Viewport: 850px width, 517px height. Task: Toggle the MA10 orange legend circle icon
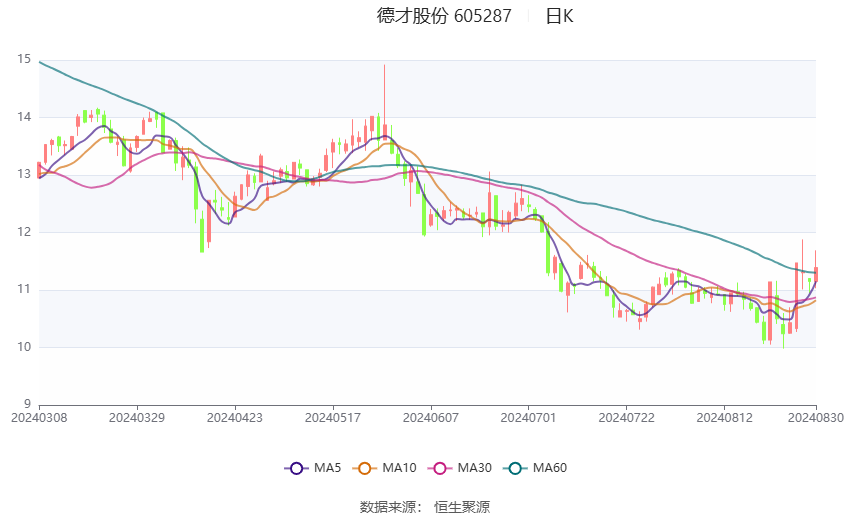coord(365,468)
